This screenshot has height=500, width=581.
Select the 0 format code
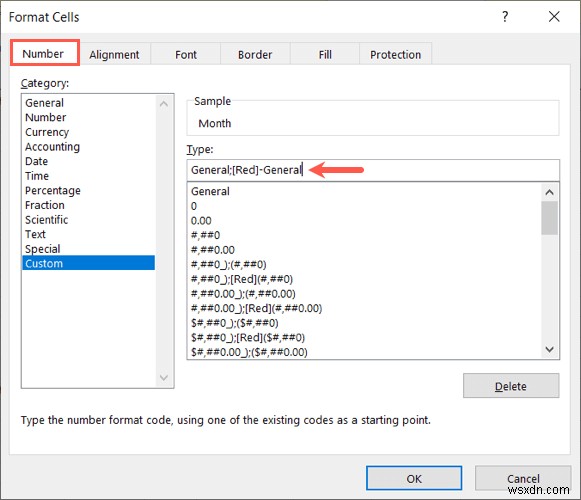pyautogui.click(x=364, y=206)
